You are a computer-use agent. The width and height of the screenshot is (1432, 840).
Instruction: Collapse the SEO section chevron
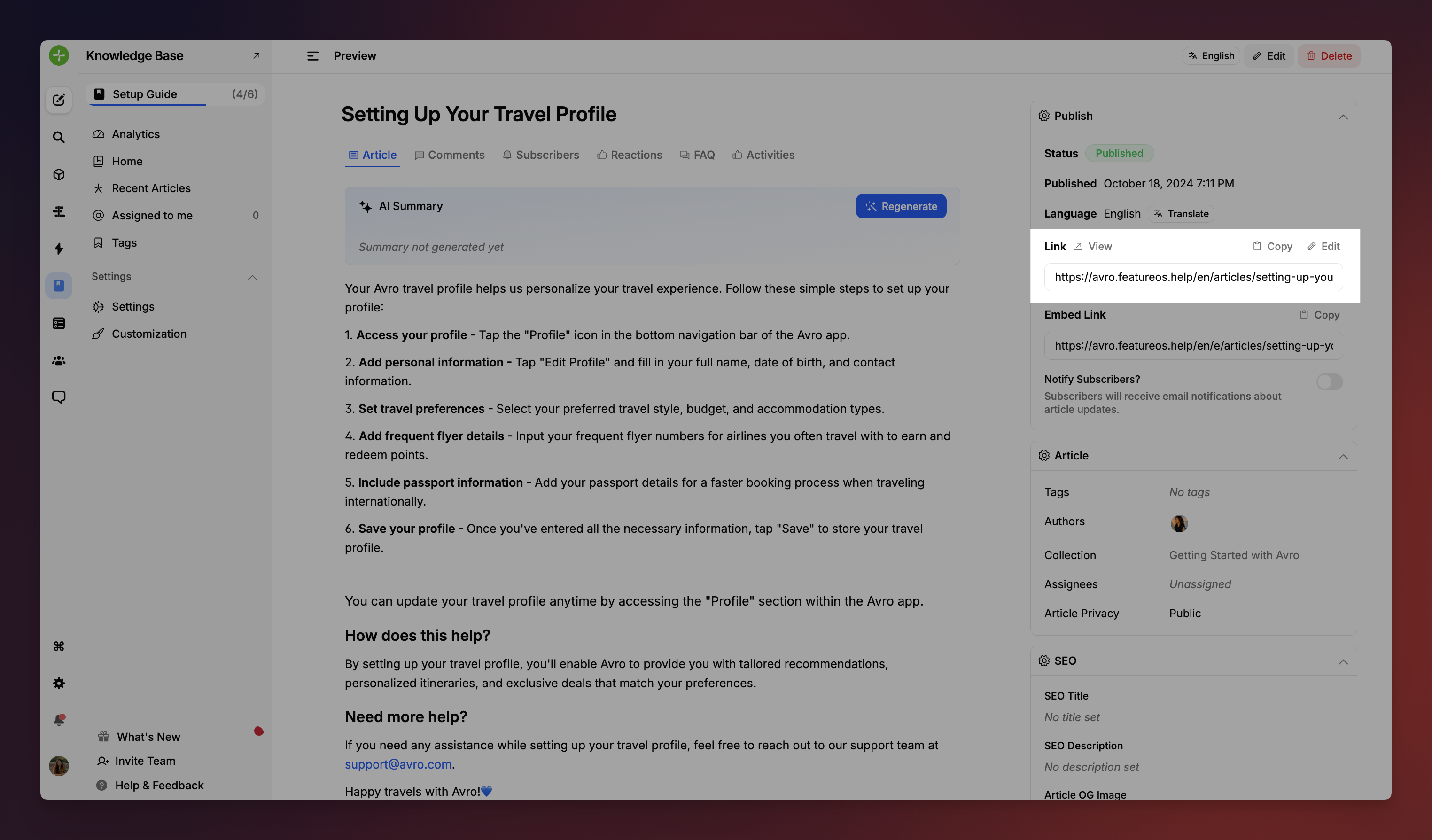(x=1343, y=661)
